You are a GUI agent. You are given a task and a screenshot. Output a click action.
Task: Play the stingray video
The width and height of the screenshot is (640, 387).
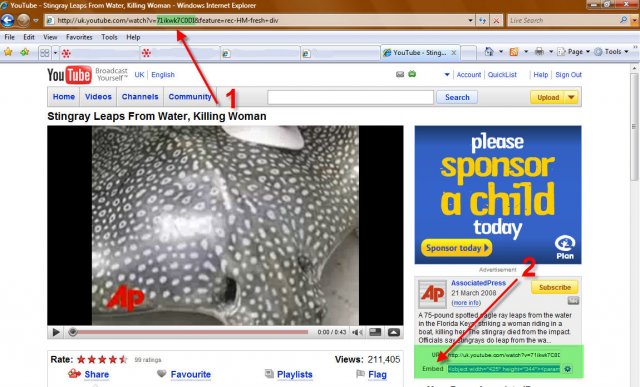(x=56, y=332)
